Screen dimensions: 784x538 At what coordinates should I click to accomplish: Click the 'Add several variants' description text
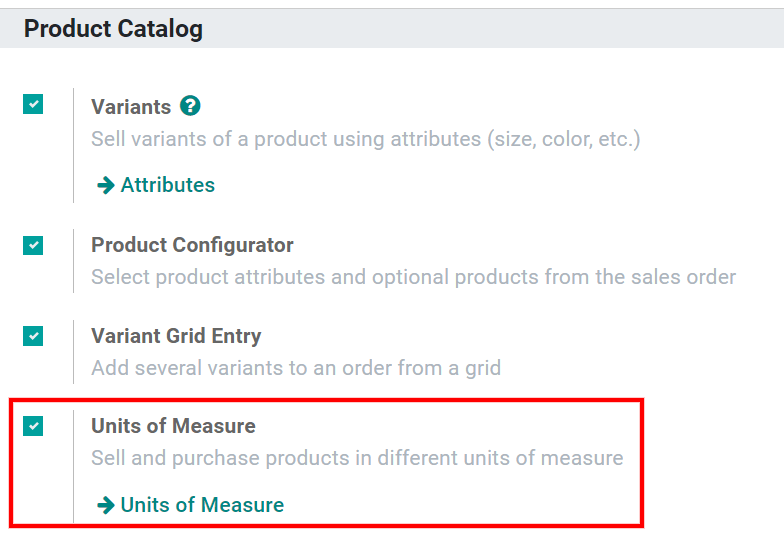[x=296, y=367]
